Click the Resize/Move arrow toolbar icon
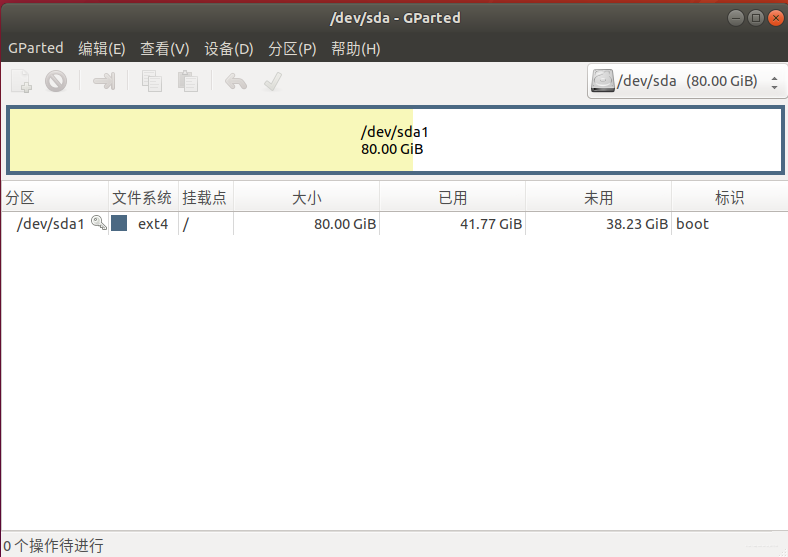 point(104,81)
